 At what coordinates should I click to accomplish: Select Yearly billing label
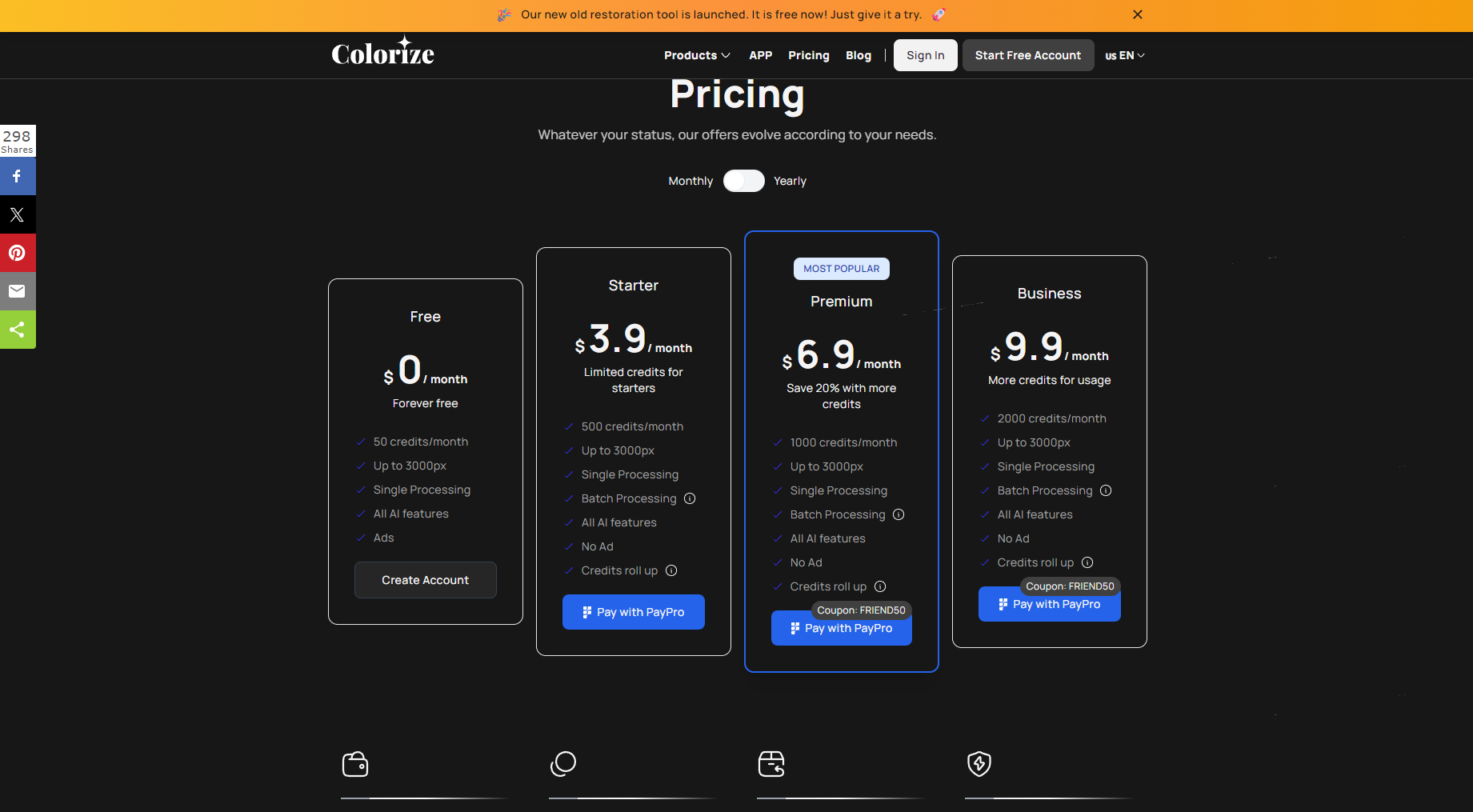tap(790, 181)
